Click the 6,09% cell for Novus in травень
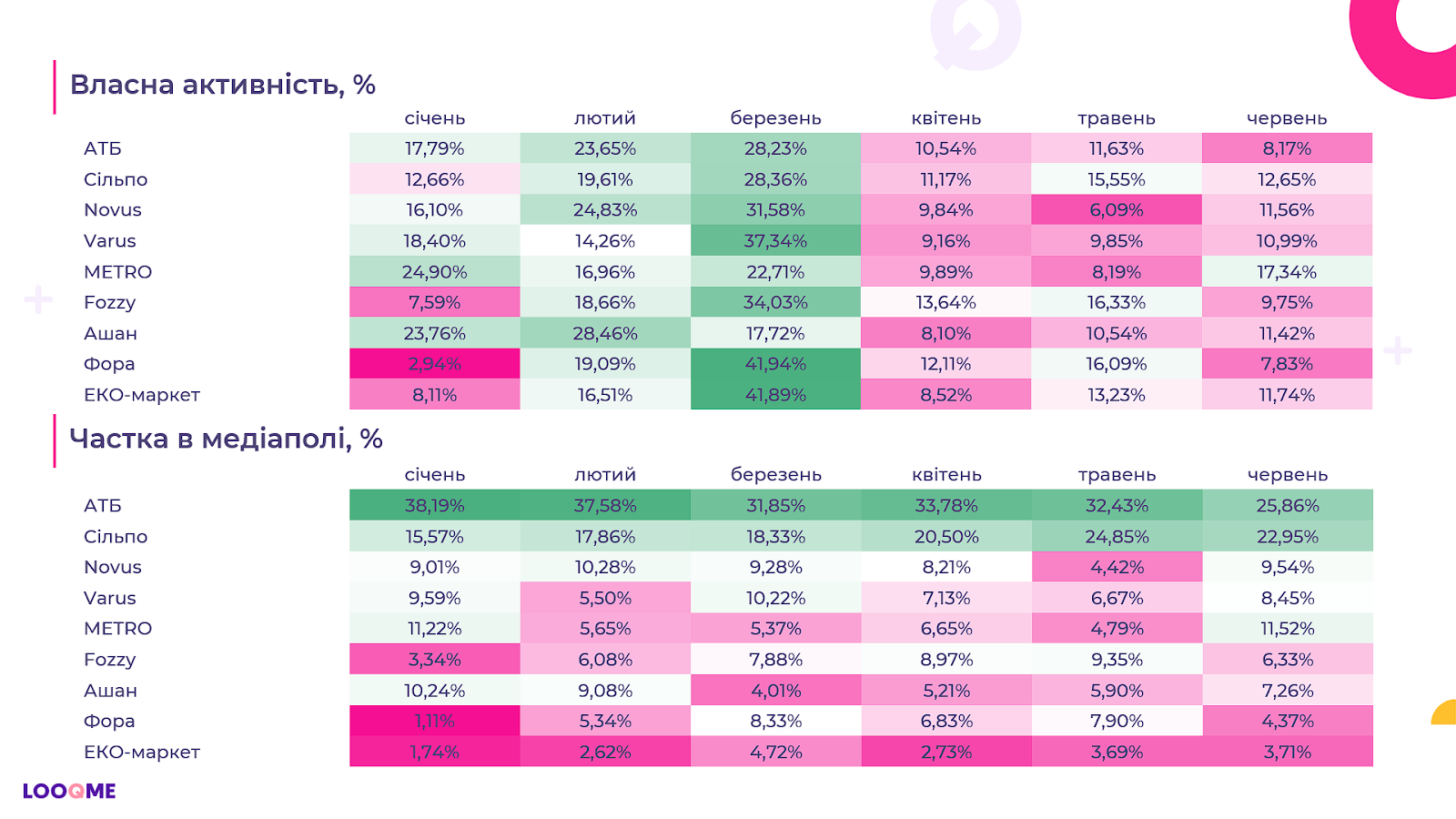This screenshot has width=1456, height=819. (1117, 210)
